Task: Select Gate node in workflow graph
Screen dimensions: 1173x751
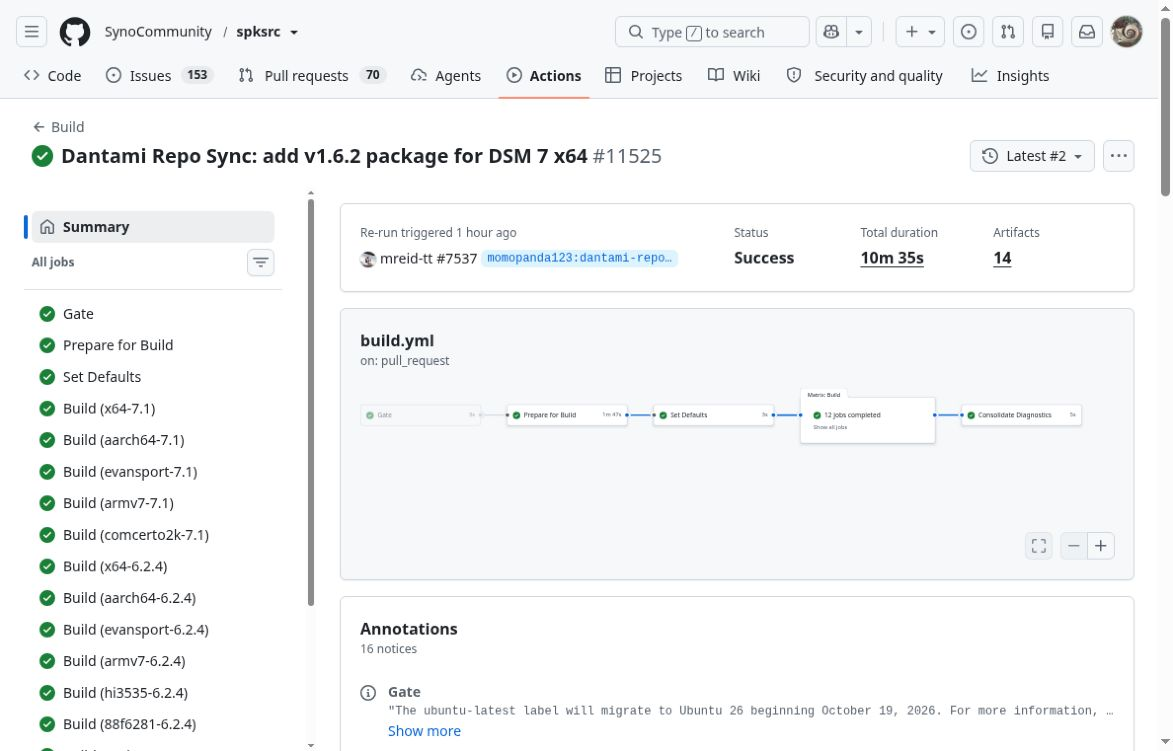Action: [x=420, y=415]
